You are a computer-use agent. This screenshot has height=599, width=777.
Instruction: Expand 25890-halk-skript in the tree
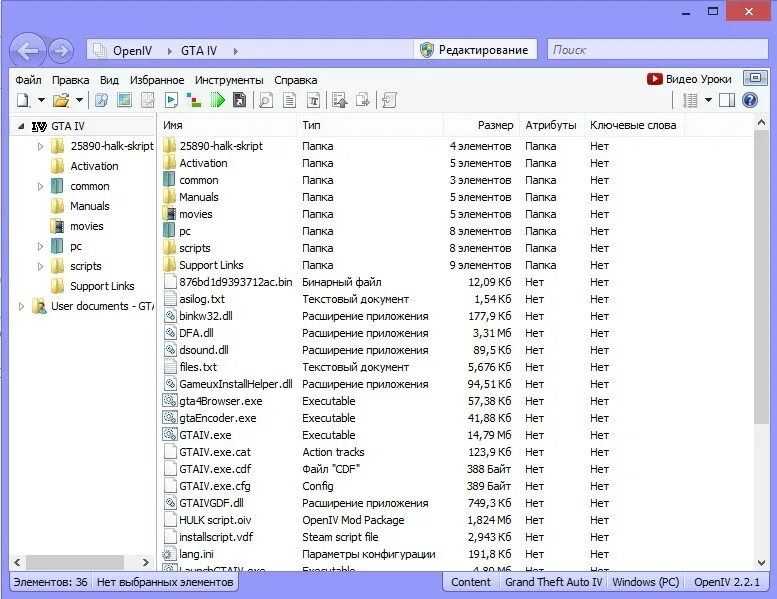[40, 146]
